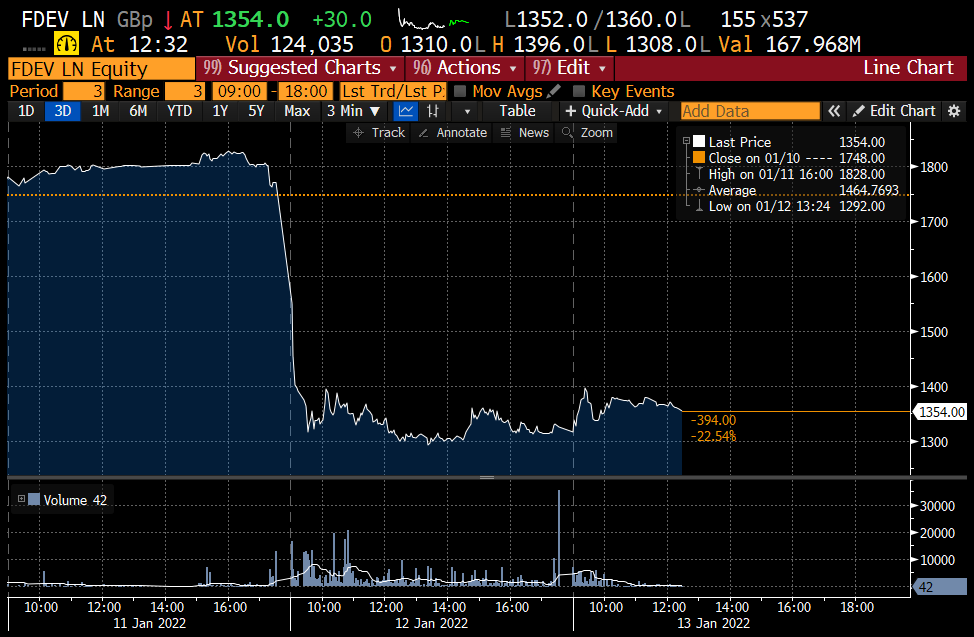Open the News overlay tool

click(525, 133)
